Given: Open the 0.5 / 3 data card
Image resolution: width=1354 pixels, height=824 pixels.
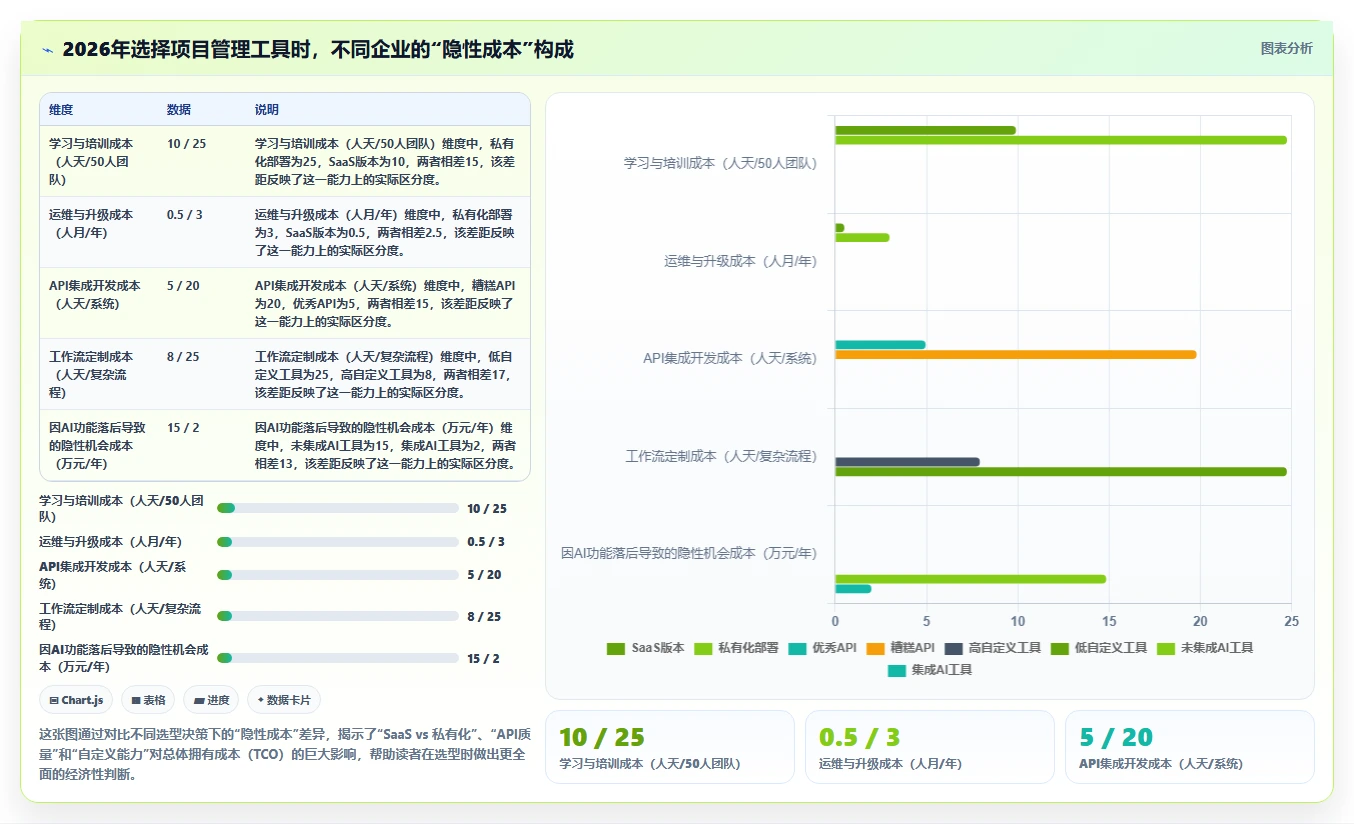Looking at the screenshot, I should point(929,747).
